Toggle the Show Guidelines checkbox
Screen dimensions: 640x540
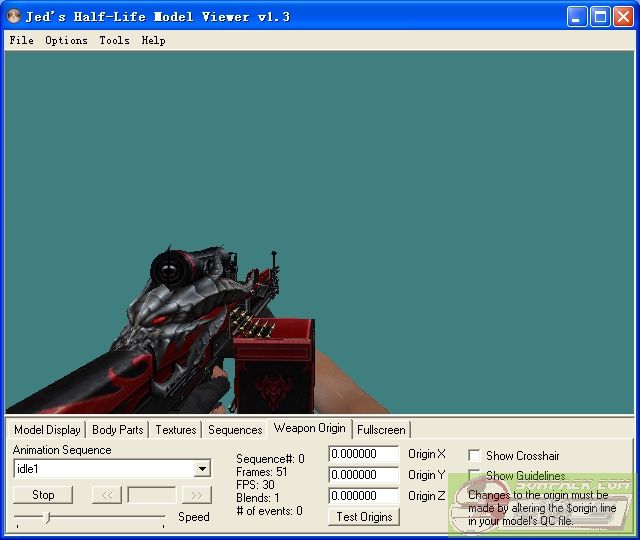474,476
